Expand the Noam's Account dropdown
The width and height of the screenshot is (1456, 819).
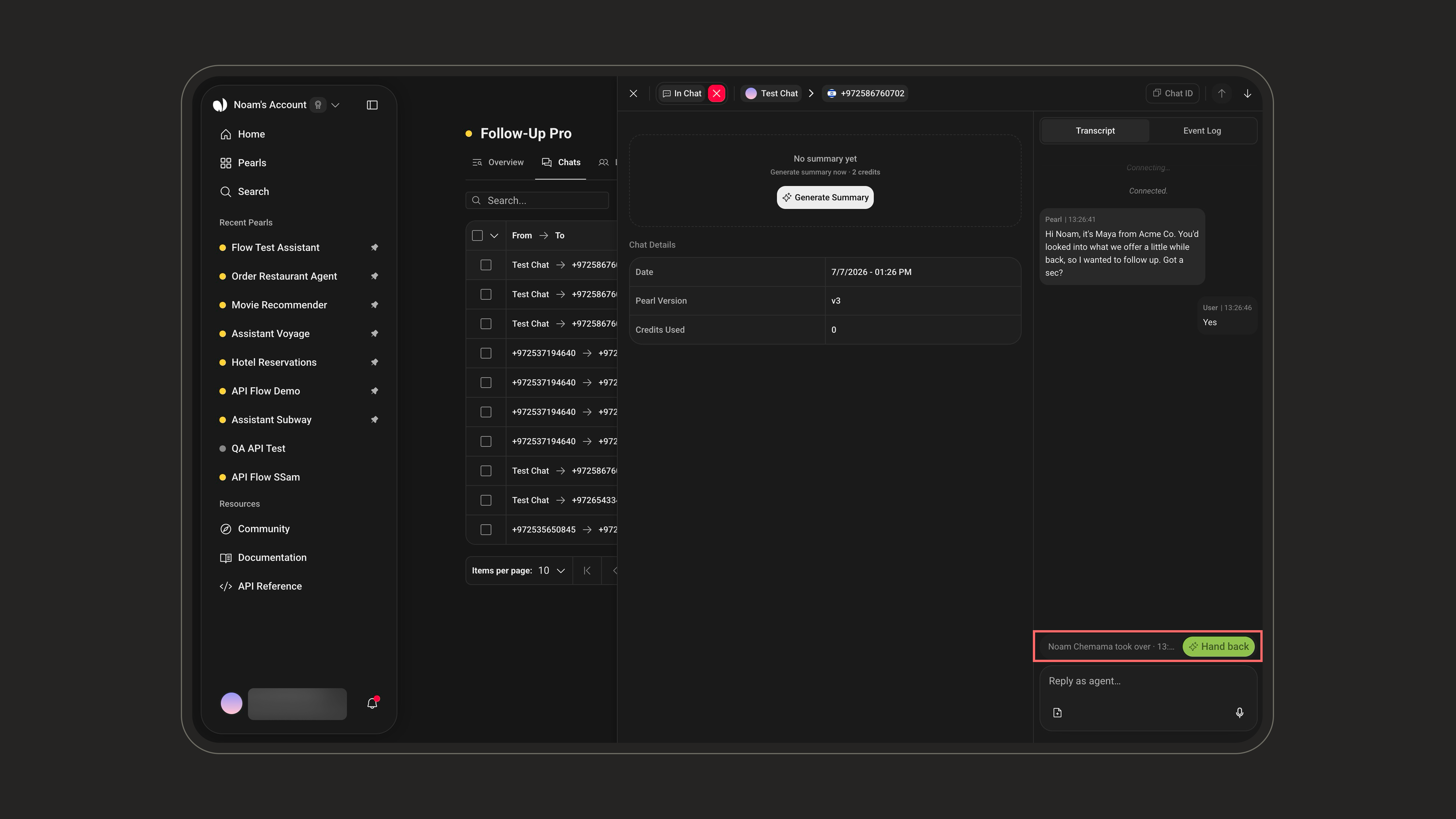pos(335,105)
